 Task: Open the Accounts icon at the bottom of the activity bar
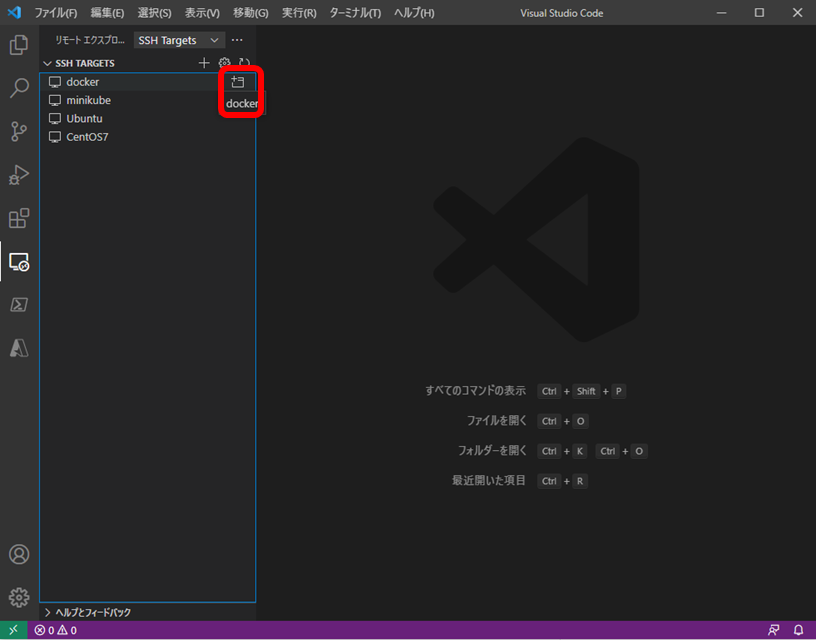(19, 554)
